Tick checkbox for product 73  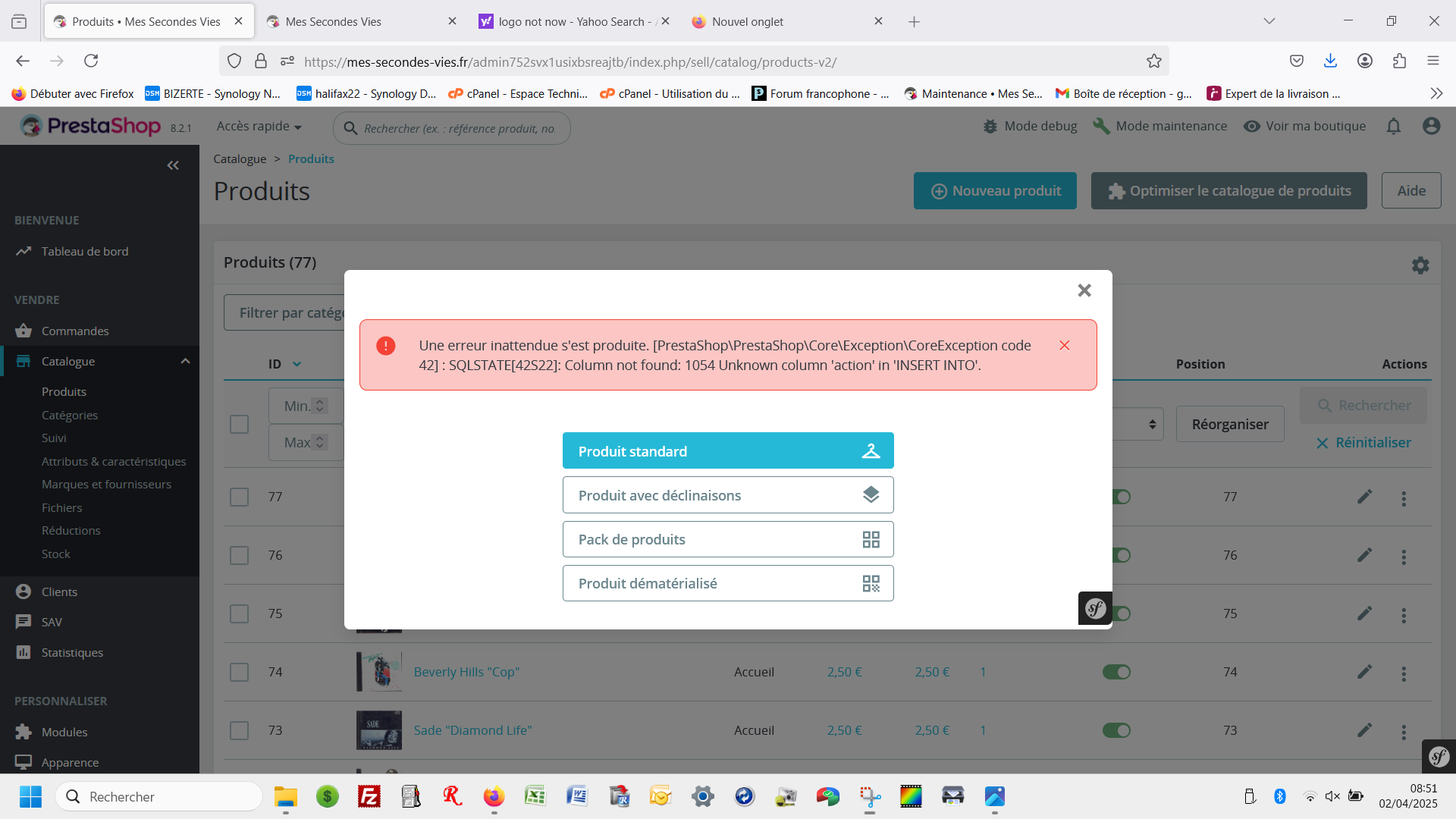click(239, 731)
